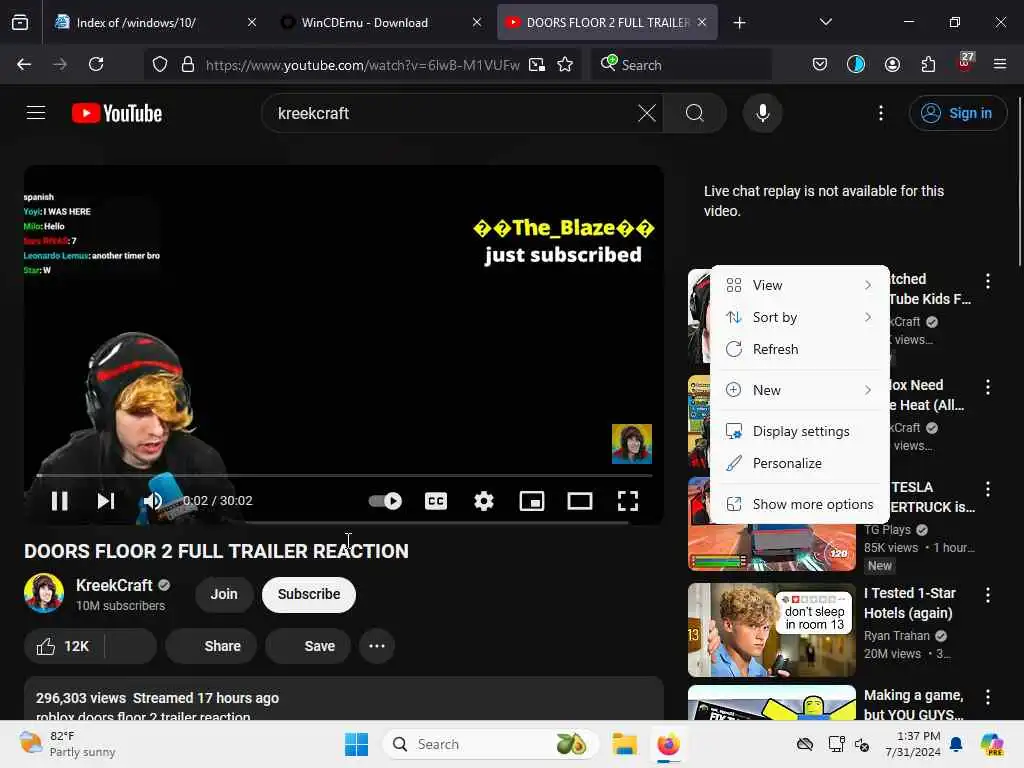Subscribe to KreekCraft

point(309,594)
